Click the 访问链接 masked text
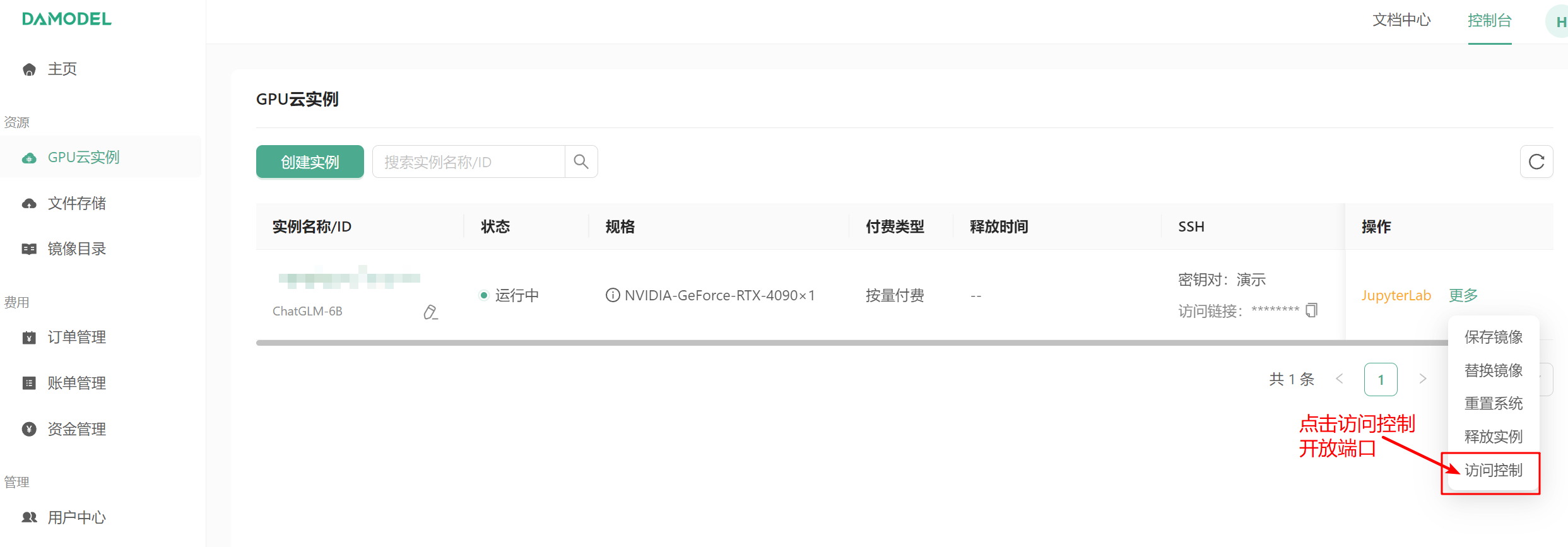Image resolution: width=1568 pixels, height=547 pixels. [x=1239, y=310]
